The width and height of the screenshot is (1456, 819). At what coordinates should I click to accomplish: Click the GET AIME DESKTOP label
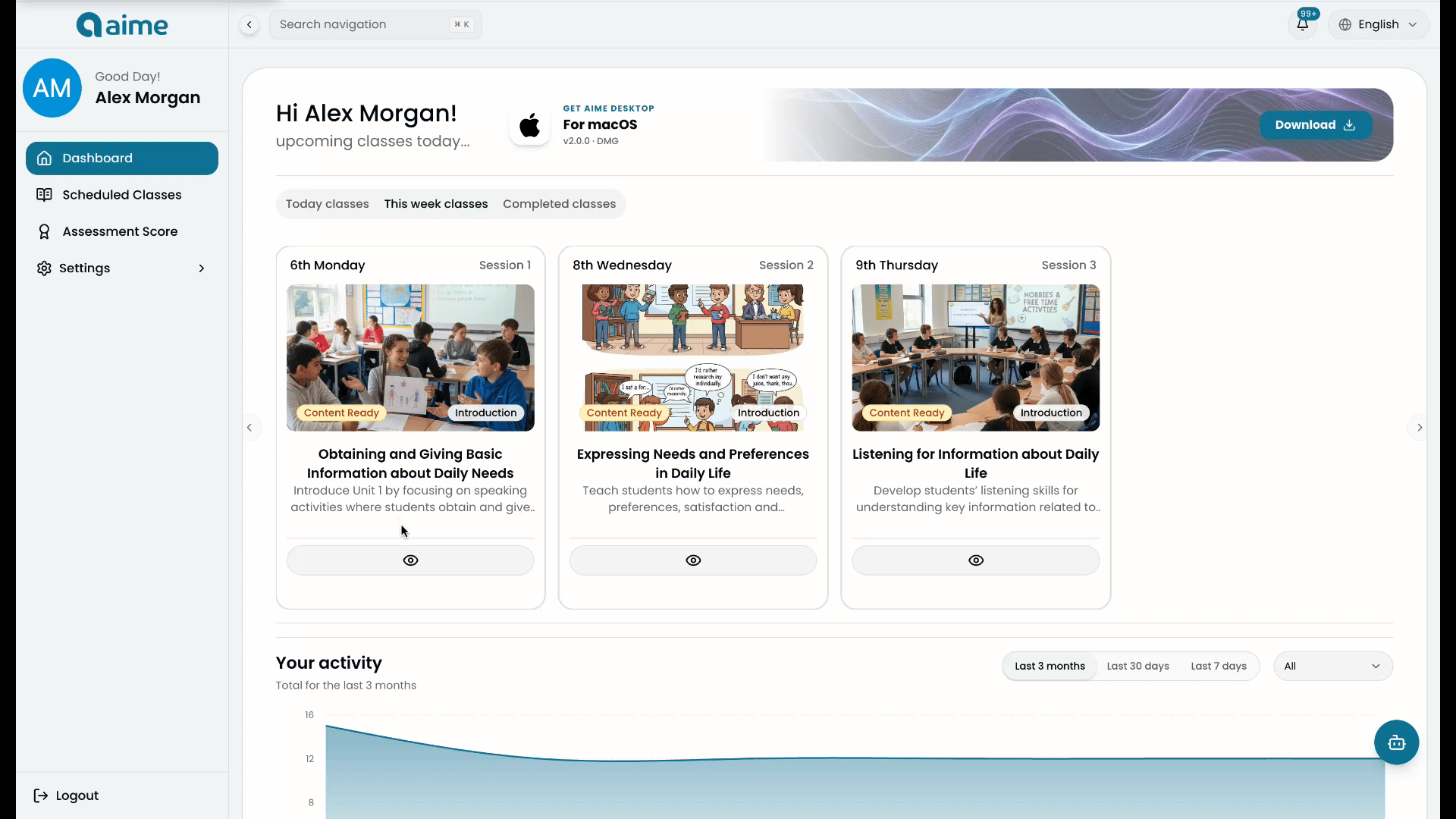coord(608,108)
